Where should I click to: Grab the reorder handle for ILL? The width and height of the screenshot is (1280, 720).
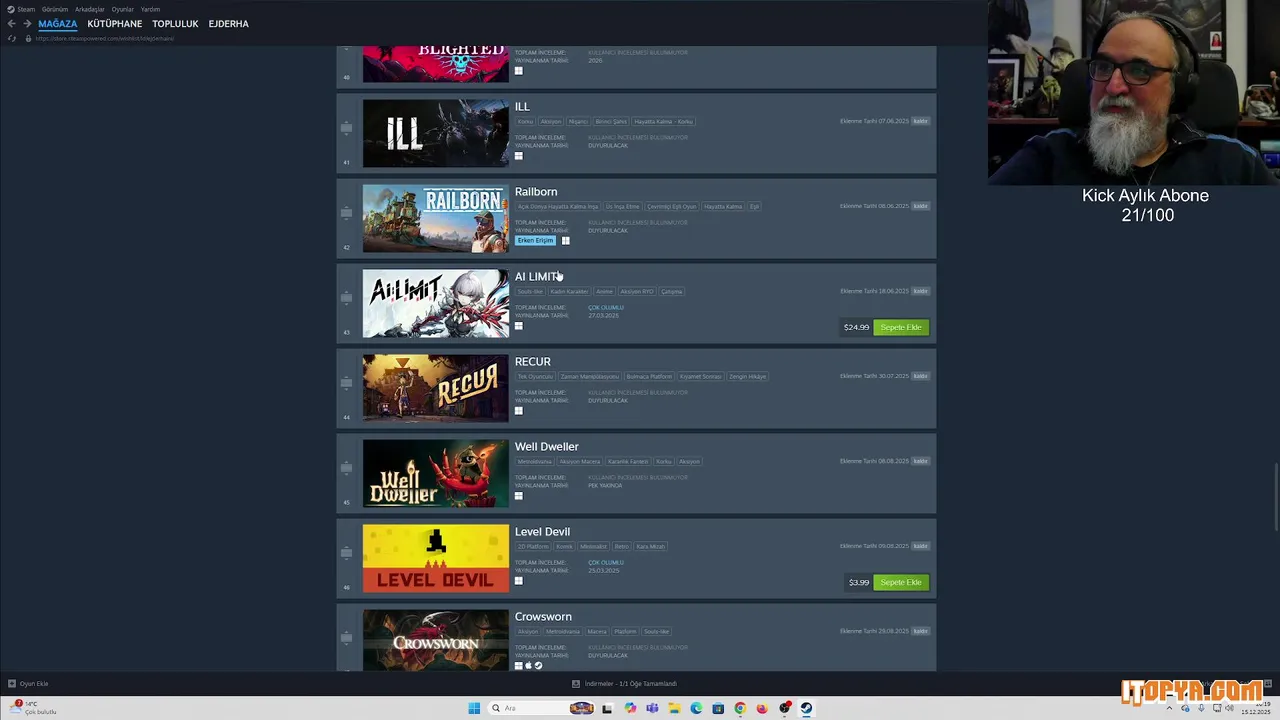pos(346,128)
